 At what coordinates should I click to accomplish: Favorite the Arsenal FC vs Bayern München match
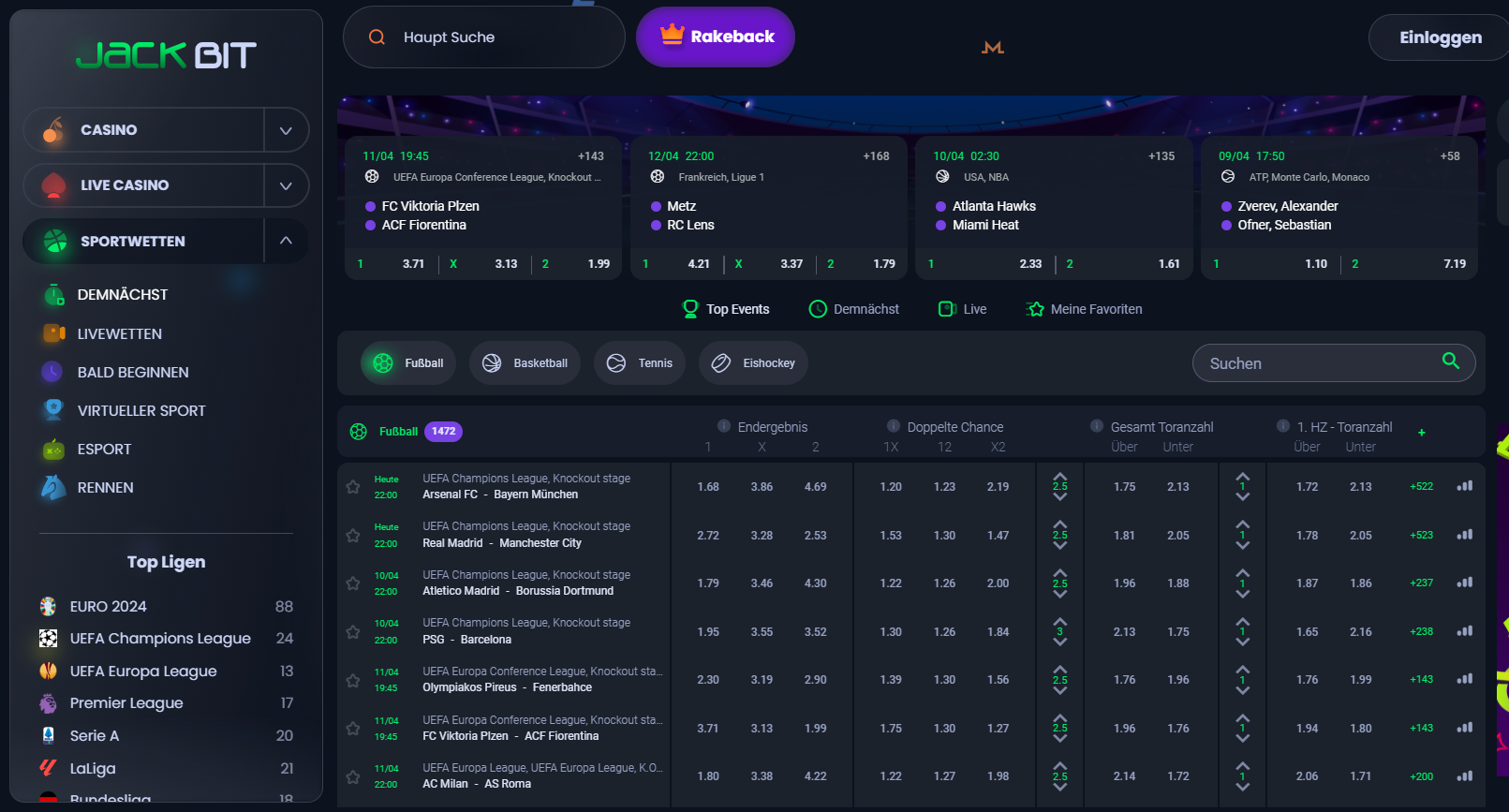(353, 487)
